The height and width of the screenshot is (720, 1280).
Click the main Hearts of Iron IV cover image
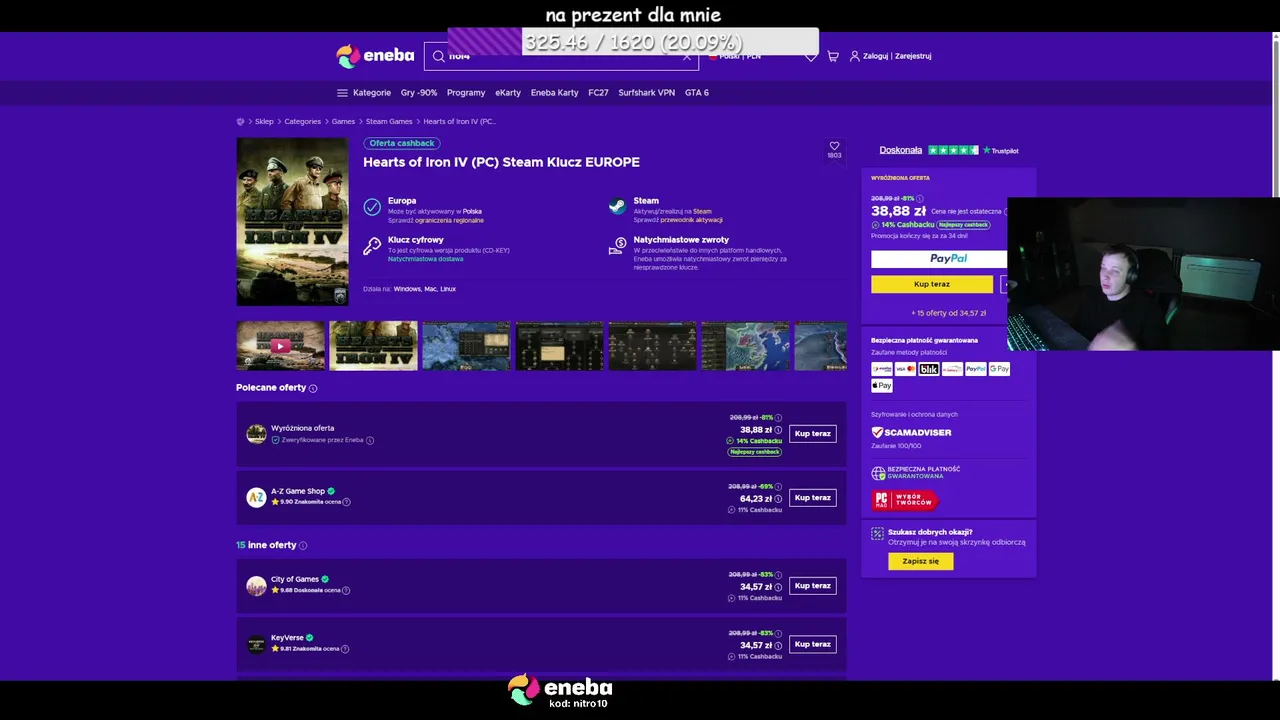pos(292,221)
